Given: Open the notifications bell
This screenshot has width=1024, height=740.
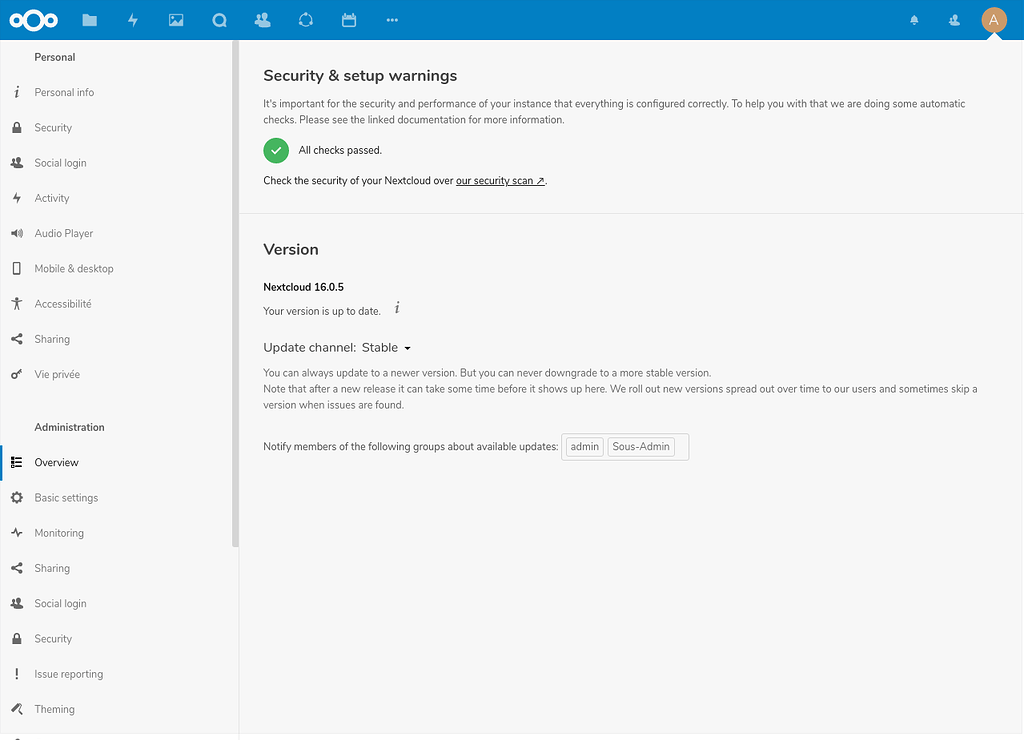Looking at the screenshot, I should coord(914,20).
